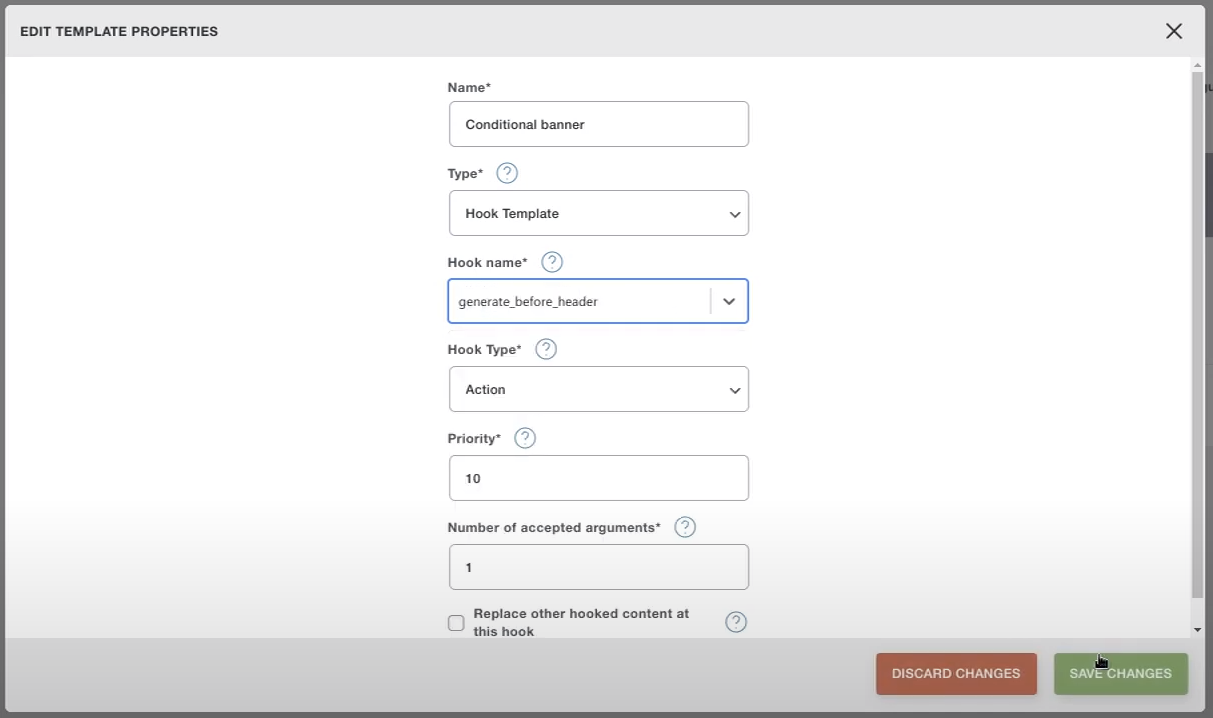This screenshot has height=718, width=1213.
Task: Click the Priority help icon
Action: tap(523, 437)
